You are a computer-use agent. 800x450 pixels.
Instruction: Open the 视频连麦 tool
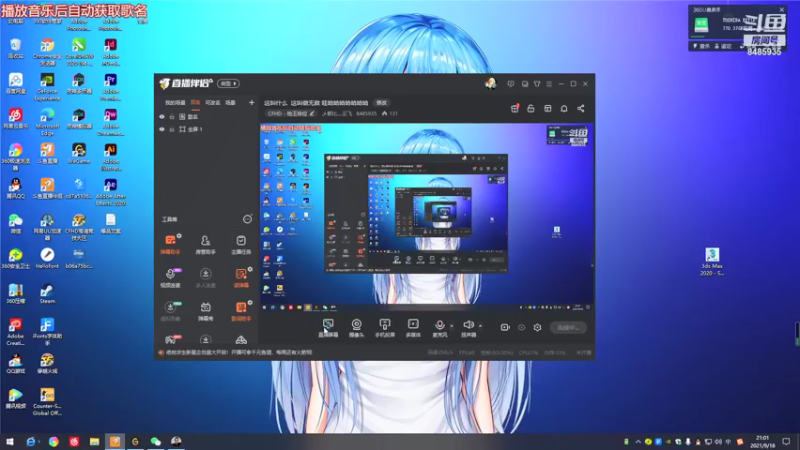click(170, 278)
